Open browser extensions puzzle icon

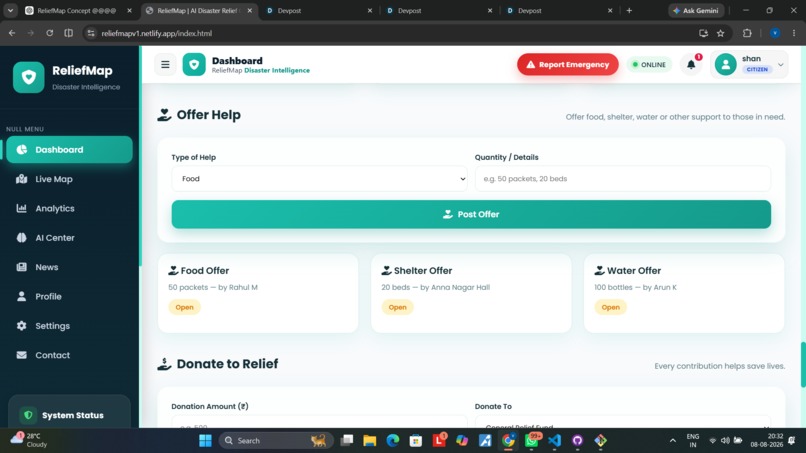tap(747, 33)
